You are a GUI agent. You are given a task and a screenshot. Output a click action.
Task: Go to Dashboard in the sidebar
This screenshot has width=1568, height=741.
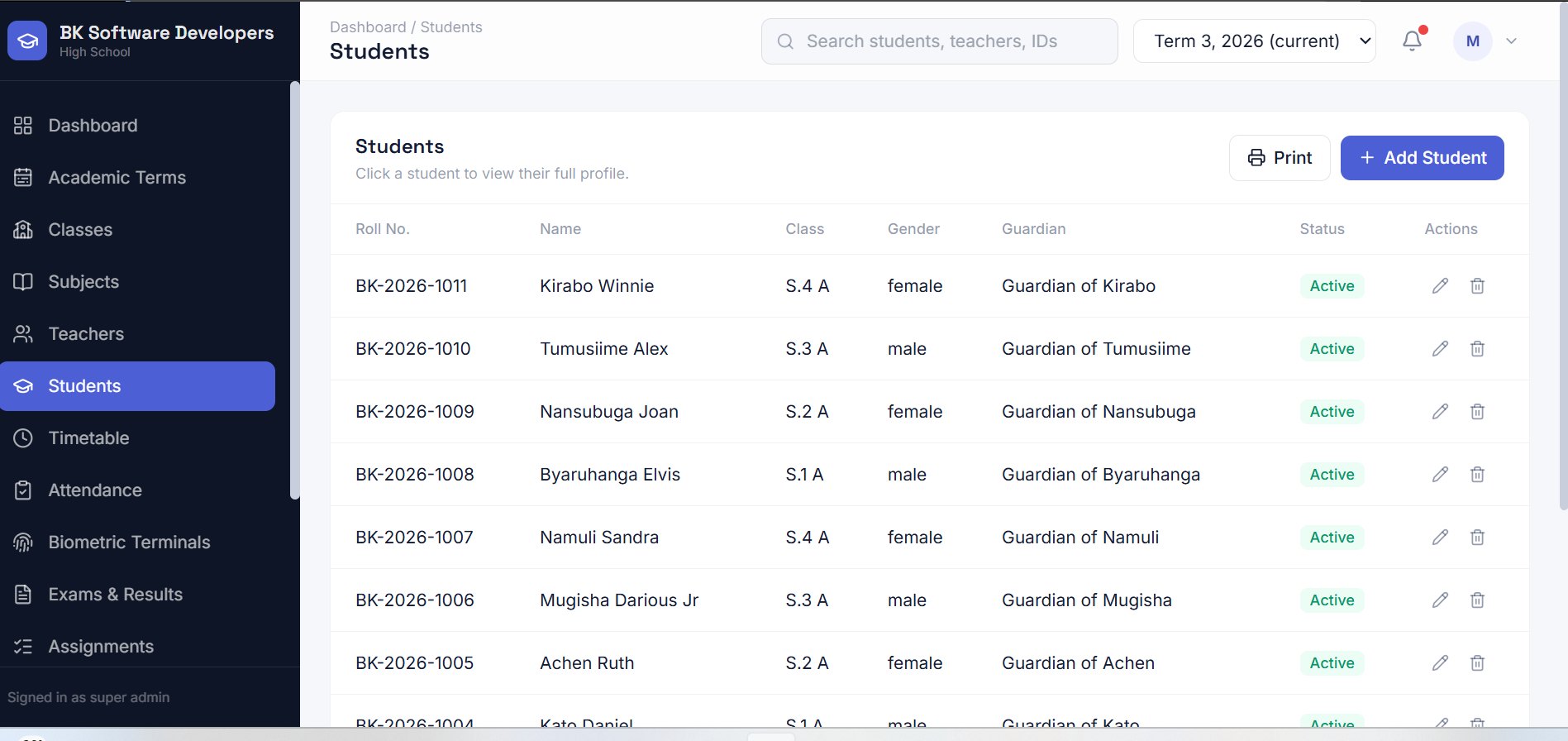coord(137,126)
